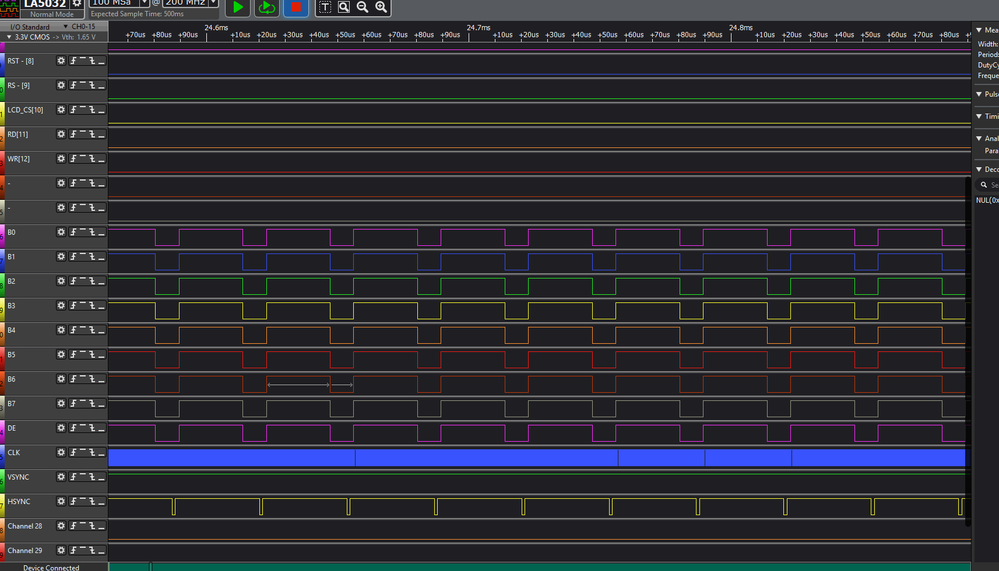Open settings gear for Channel 28
The image size is (999, 571).
point(61,526)
